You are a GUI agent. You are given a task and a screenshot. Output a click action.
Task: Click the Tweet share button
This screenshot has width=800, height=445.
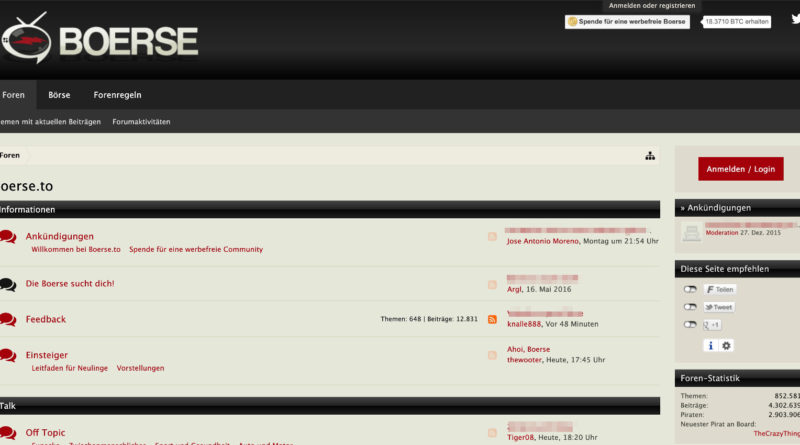(x=719, y=307)
